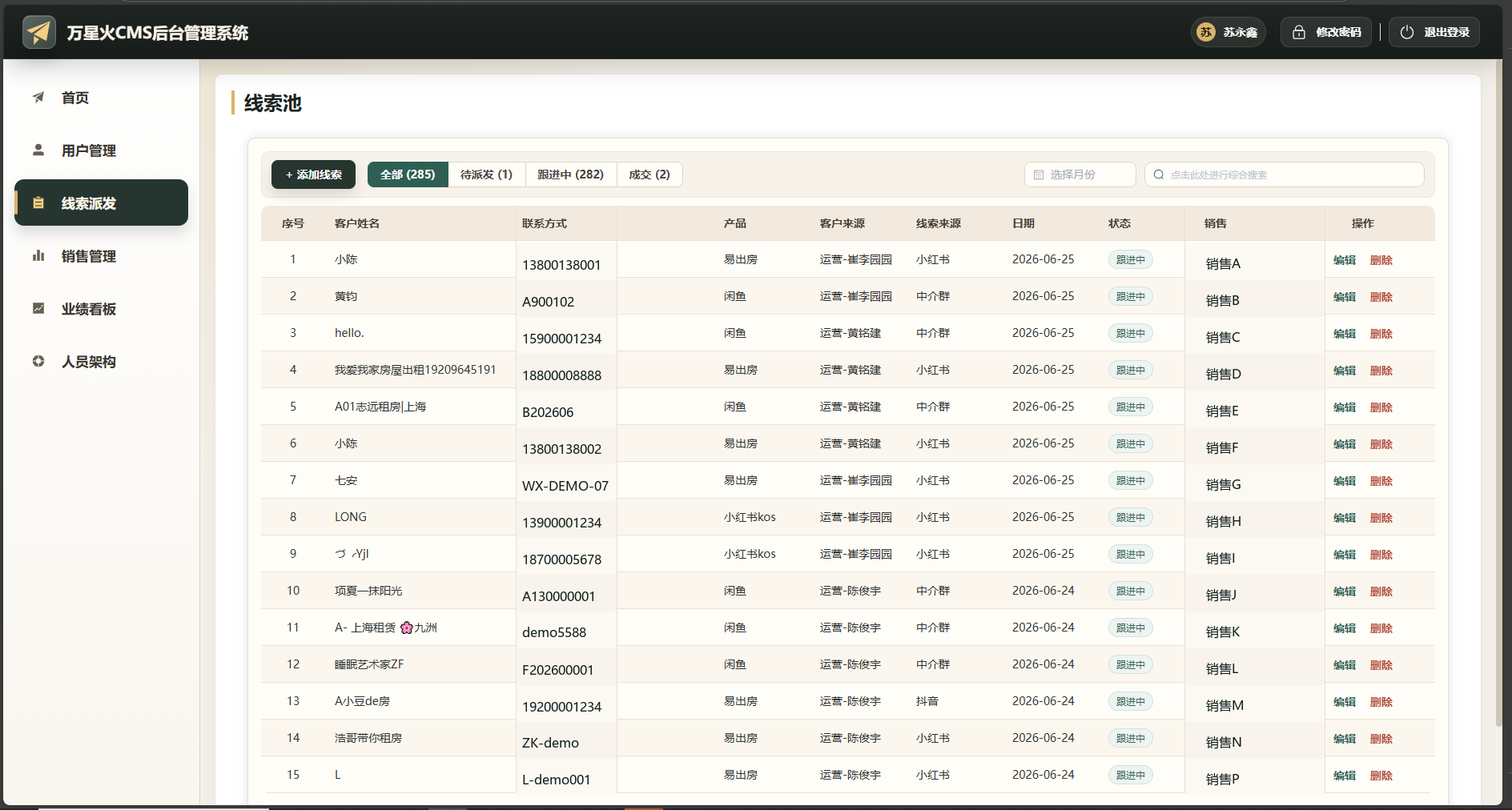Click contact L-demo001
Image resolution: width=1512 pixels, height=810 pixels.
[557, 780]
